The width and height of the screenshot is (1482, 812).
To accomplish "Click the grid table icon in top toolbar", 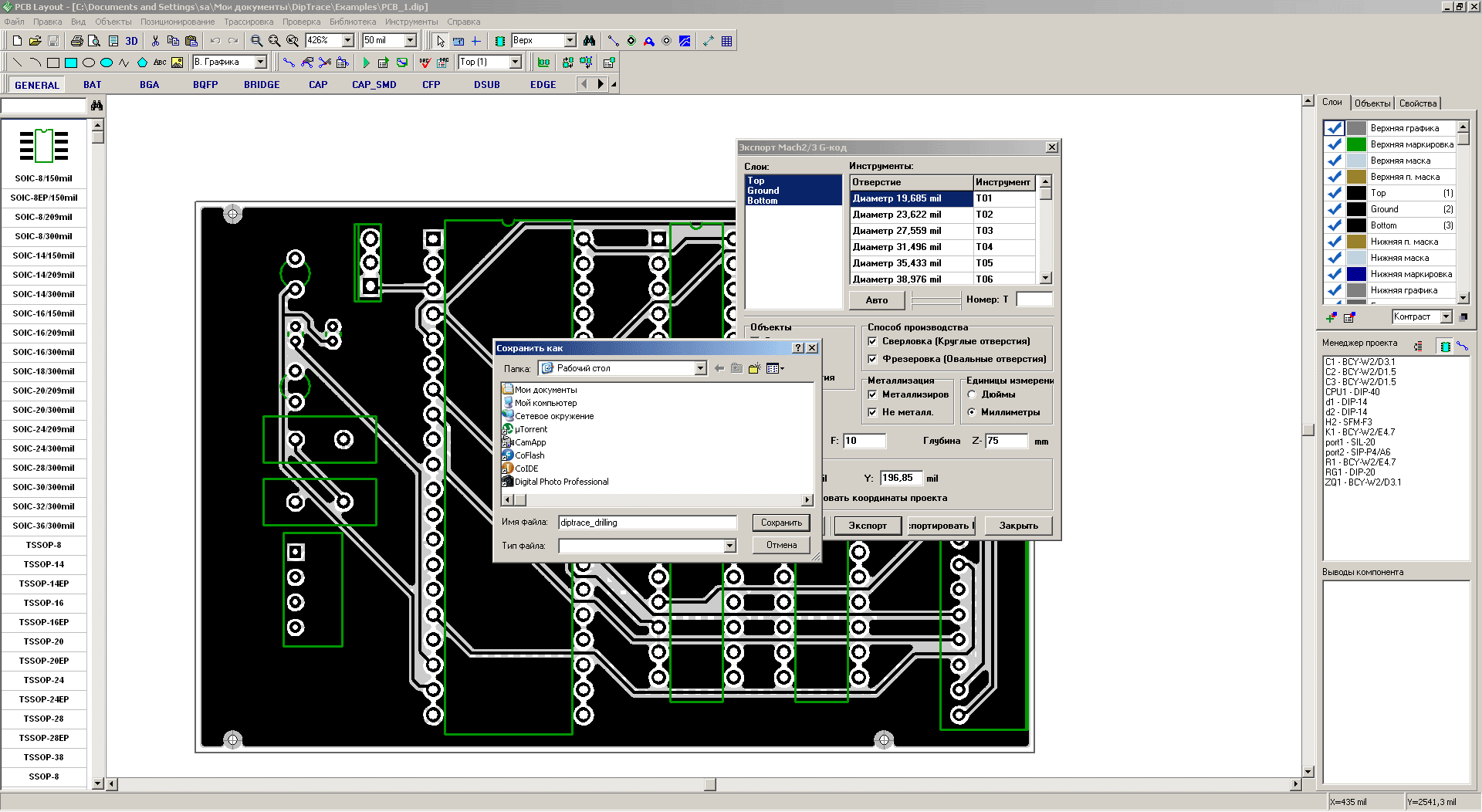I will point(726,41).
